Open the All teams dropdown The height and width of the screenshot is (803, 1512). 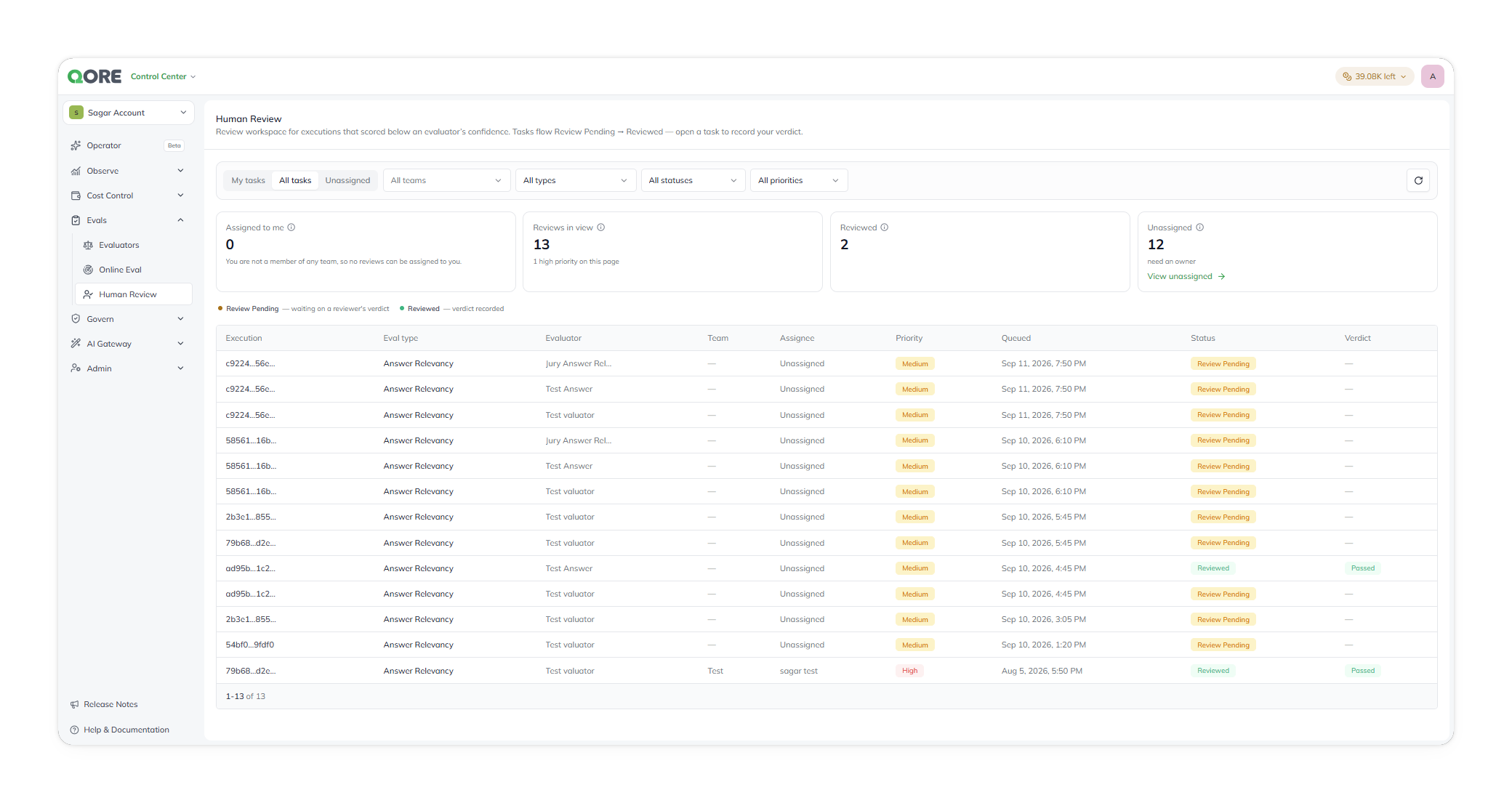click(x=446, y=180)
